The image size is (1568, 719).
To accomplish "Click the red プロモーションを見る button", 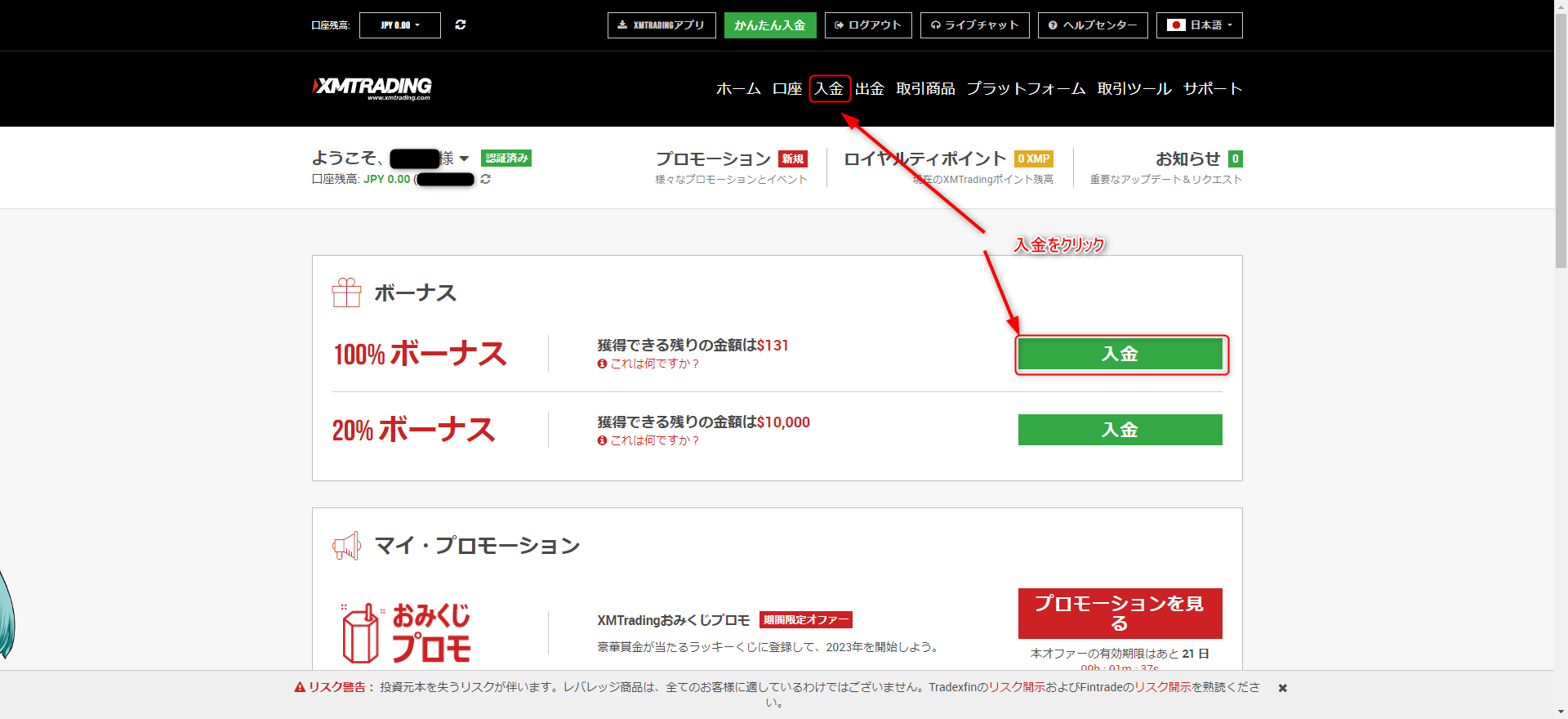I will coord(1120,613).
